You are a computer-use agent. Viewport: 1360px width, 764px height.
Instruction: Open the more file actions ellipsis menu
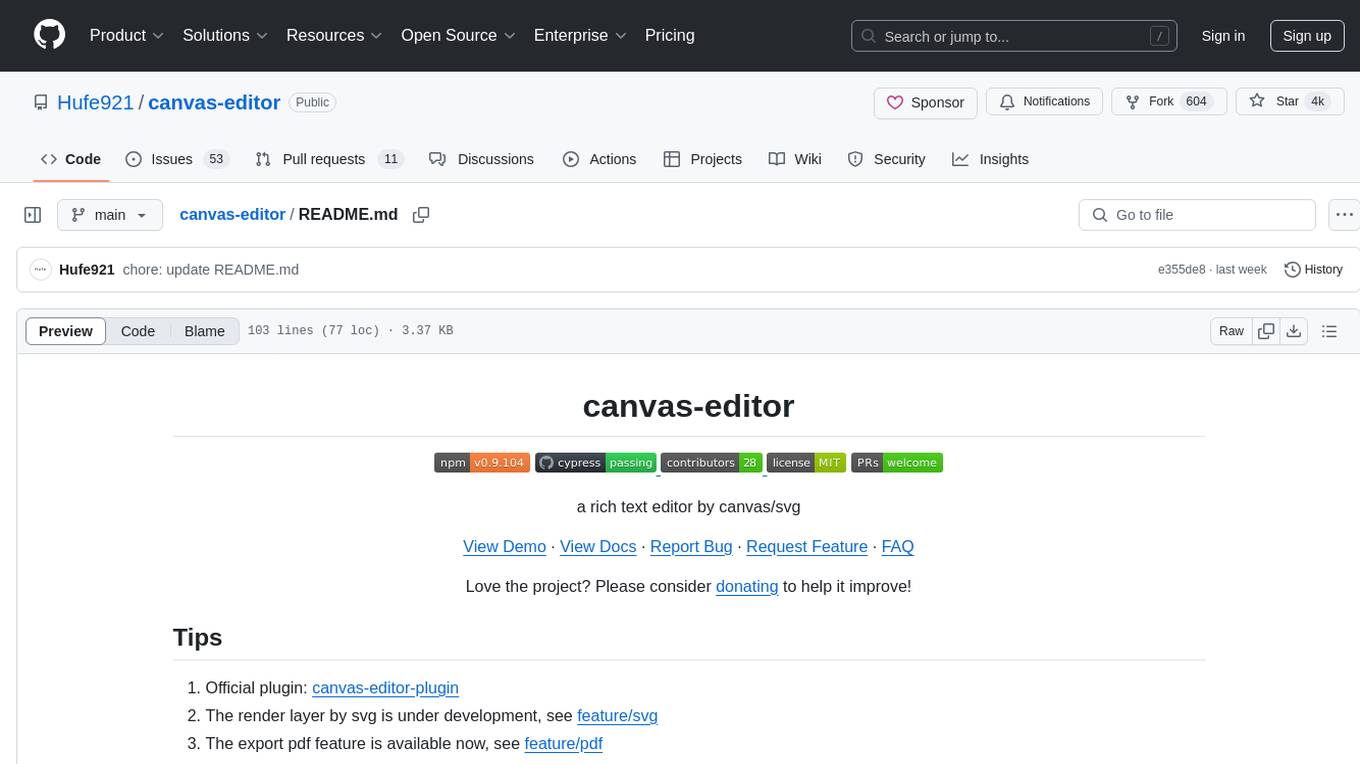[1344, 215]
